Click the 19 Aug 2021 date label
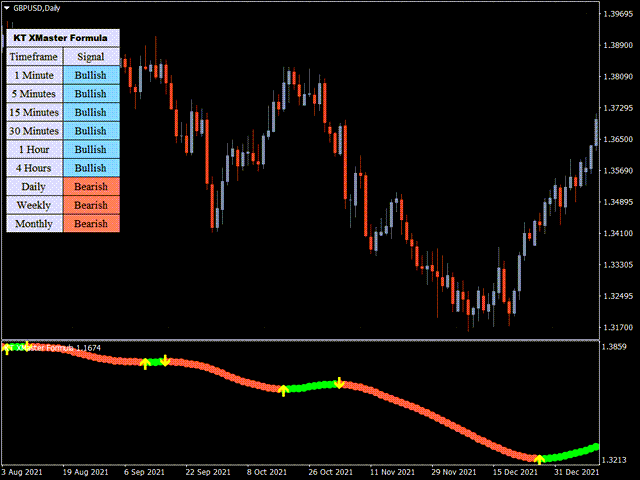 tap(85, 472)
